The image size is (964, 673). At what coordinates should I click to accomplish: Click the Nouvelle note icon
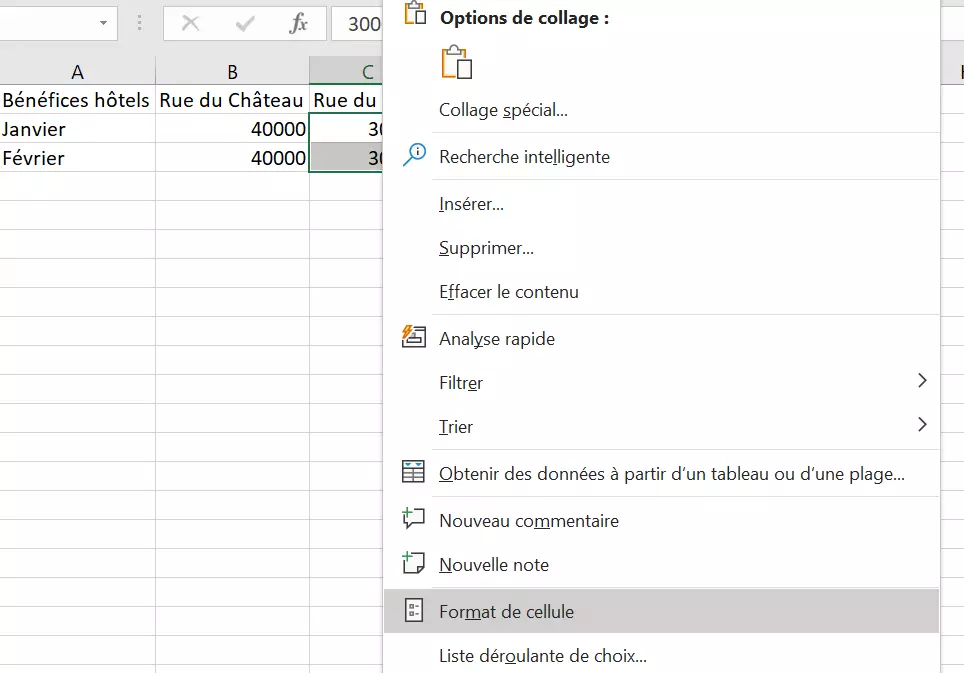tap(413, 563)
